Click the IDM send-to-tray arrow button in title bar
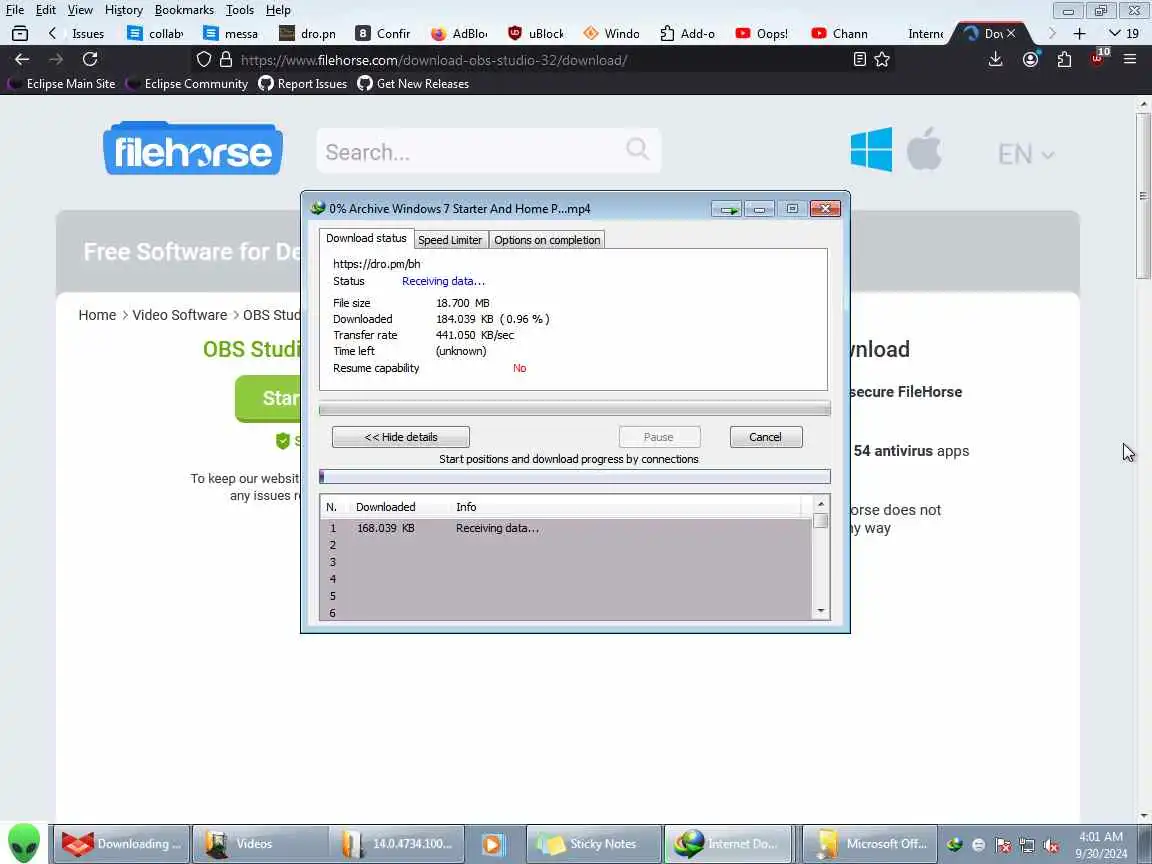1152x864 pixels. click(727, 209)
